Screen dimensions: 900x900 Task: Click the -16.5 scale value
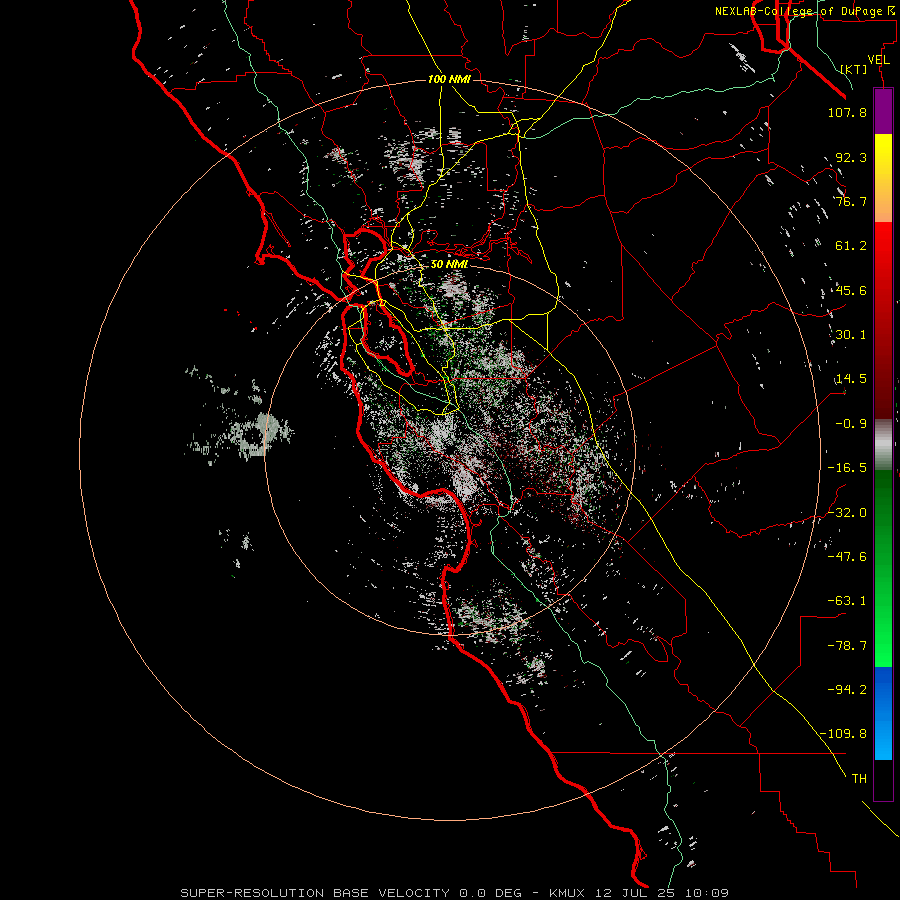(x=847, y=468)
